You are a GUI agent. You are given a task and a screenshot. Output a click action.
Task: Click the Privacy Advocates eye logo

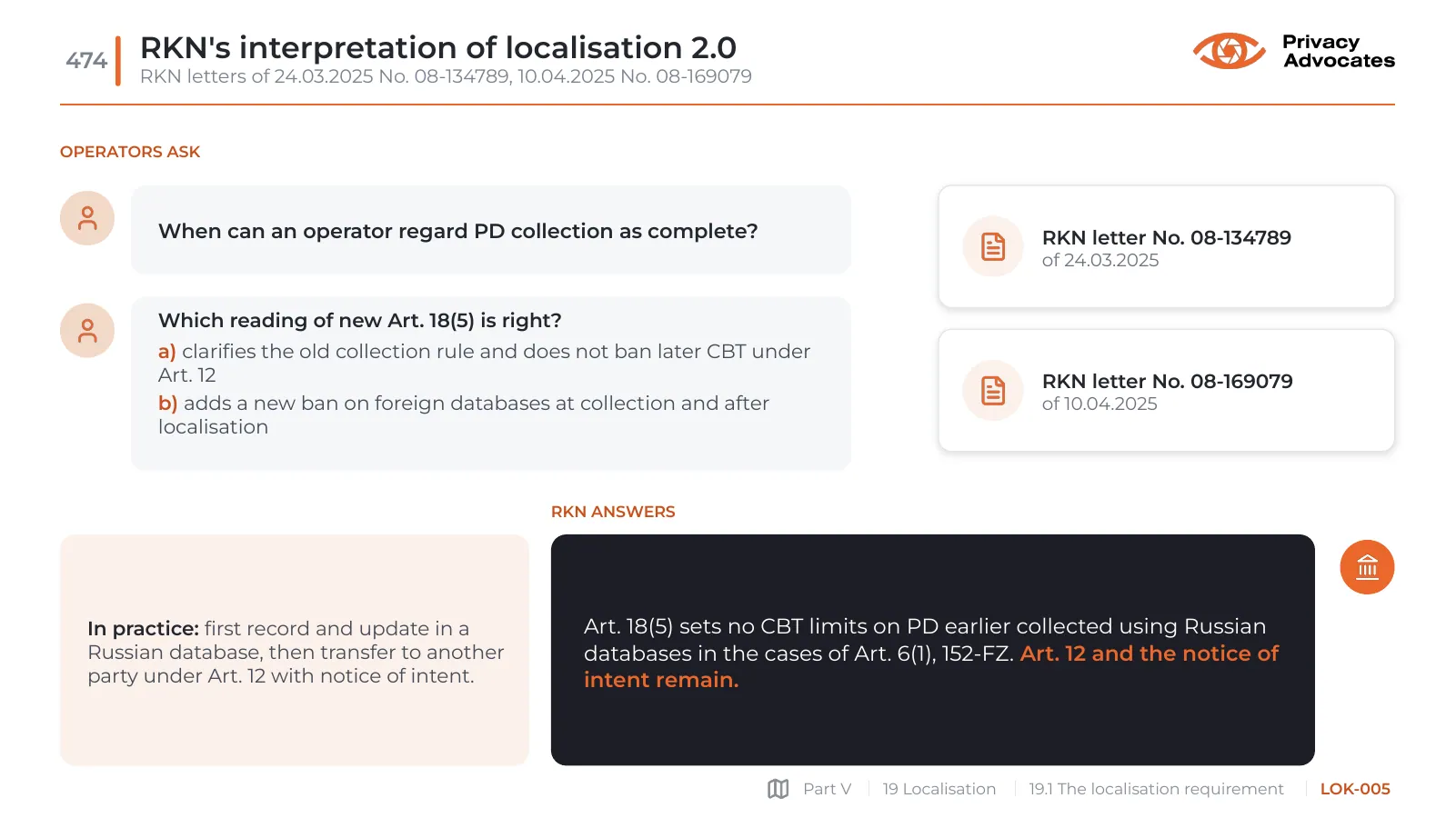pos(1229,51)
